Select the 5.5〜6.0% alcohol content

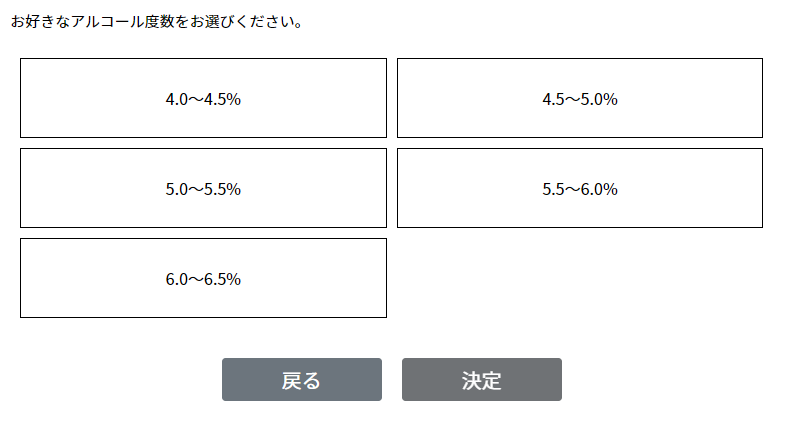[580, 188]
